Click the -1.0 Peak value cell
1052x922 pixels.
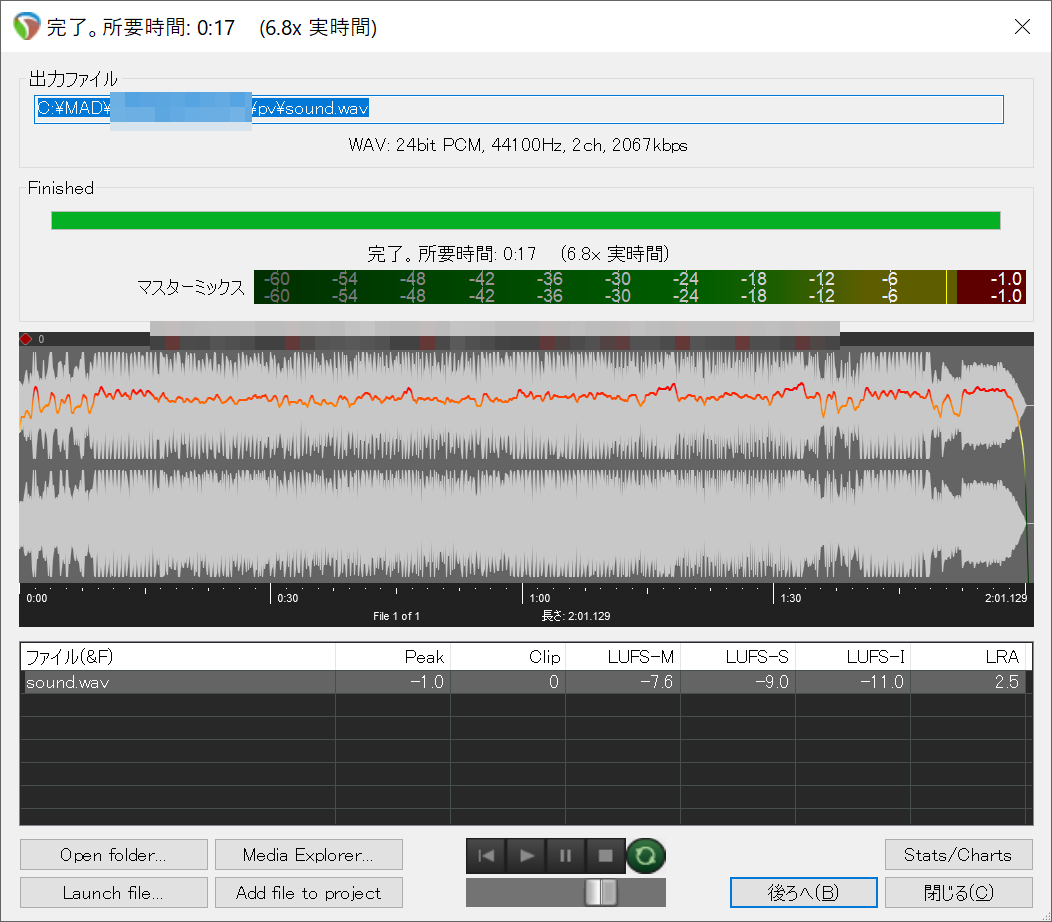[393, 682]
